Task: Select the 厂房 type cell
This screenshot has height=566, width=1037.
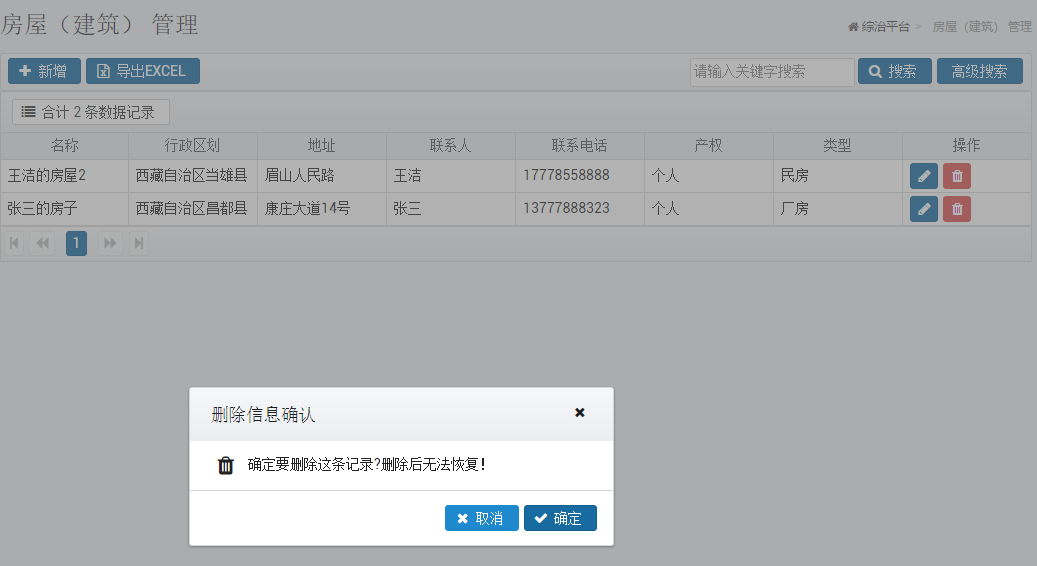Action: click(x=837, y=209)
